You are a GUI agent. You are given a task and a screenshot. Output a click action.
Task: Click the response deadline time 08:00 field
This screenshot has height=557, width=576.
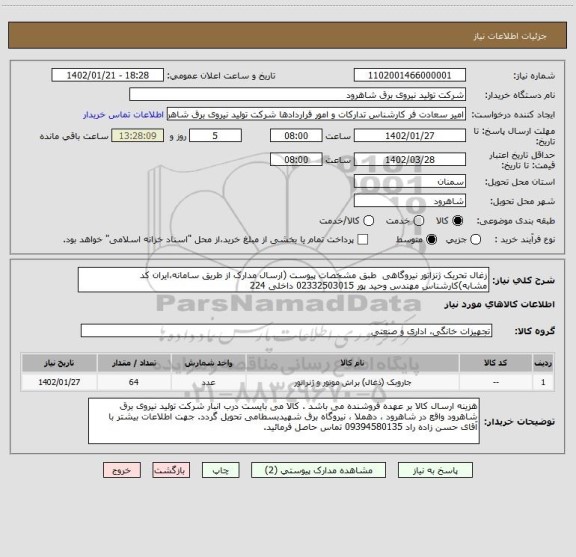(x=296, y=136)
